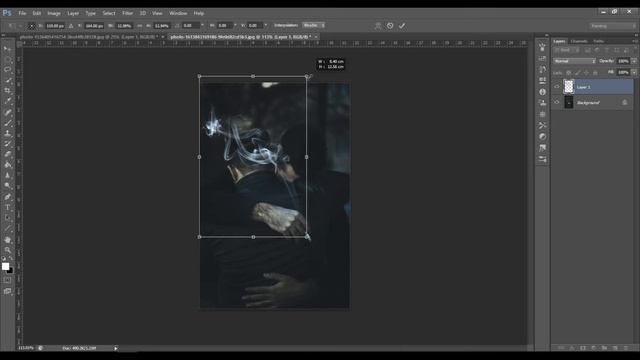Image resolution: width=640 pixels, height=360 pixels.
Task: Switch to warp mode toggle
Action: pos(378,26)
